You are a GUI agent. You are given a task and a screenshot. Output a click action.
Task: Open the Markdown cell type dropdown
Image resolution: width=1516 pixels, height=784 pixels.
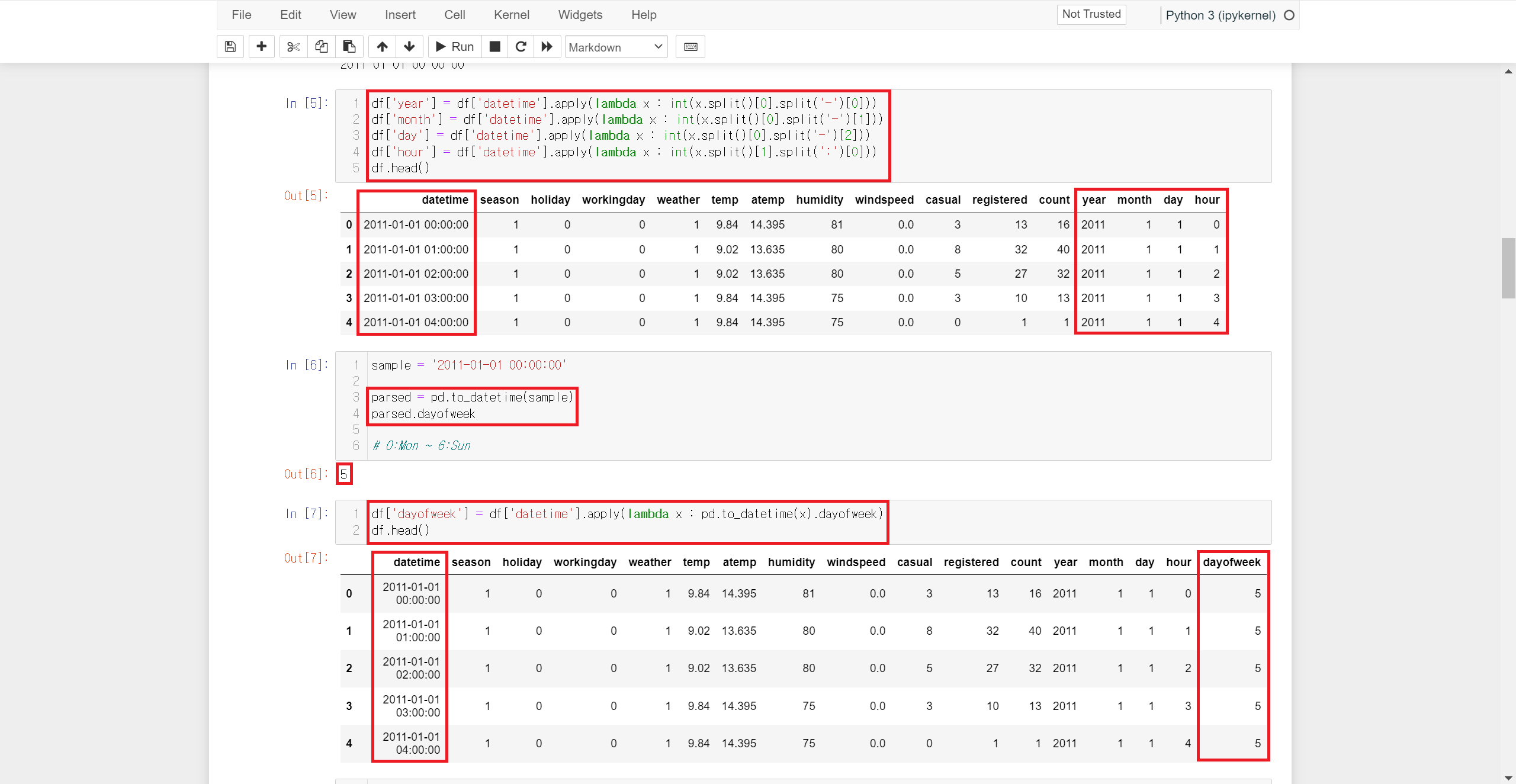[616, 47]
